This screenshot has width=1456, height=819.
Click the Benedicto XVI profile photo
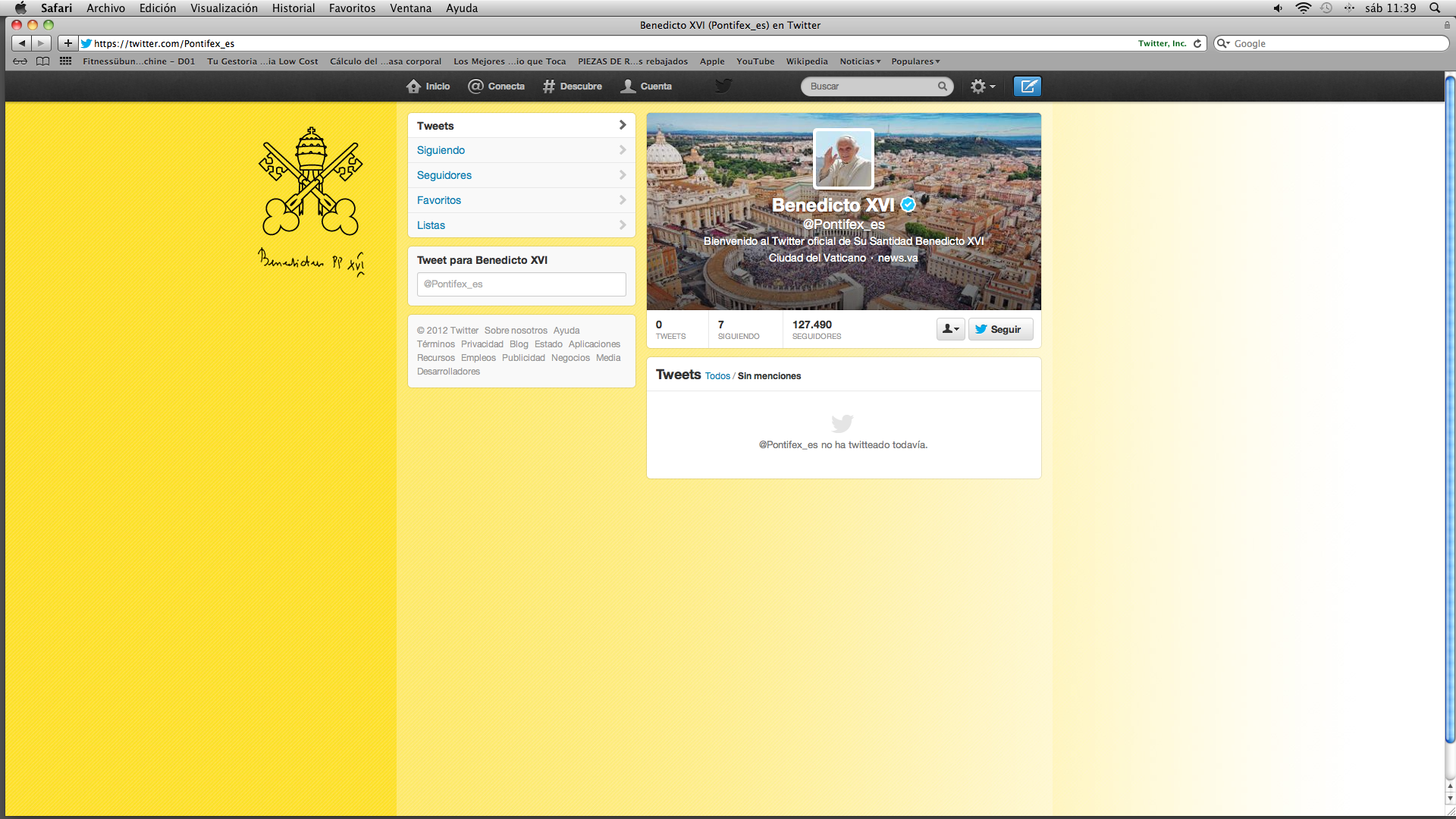(x=843, y=158)
